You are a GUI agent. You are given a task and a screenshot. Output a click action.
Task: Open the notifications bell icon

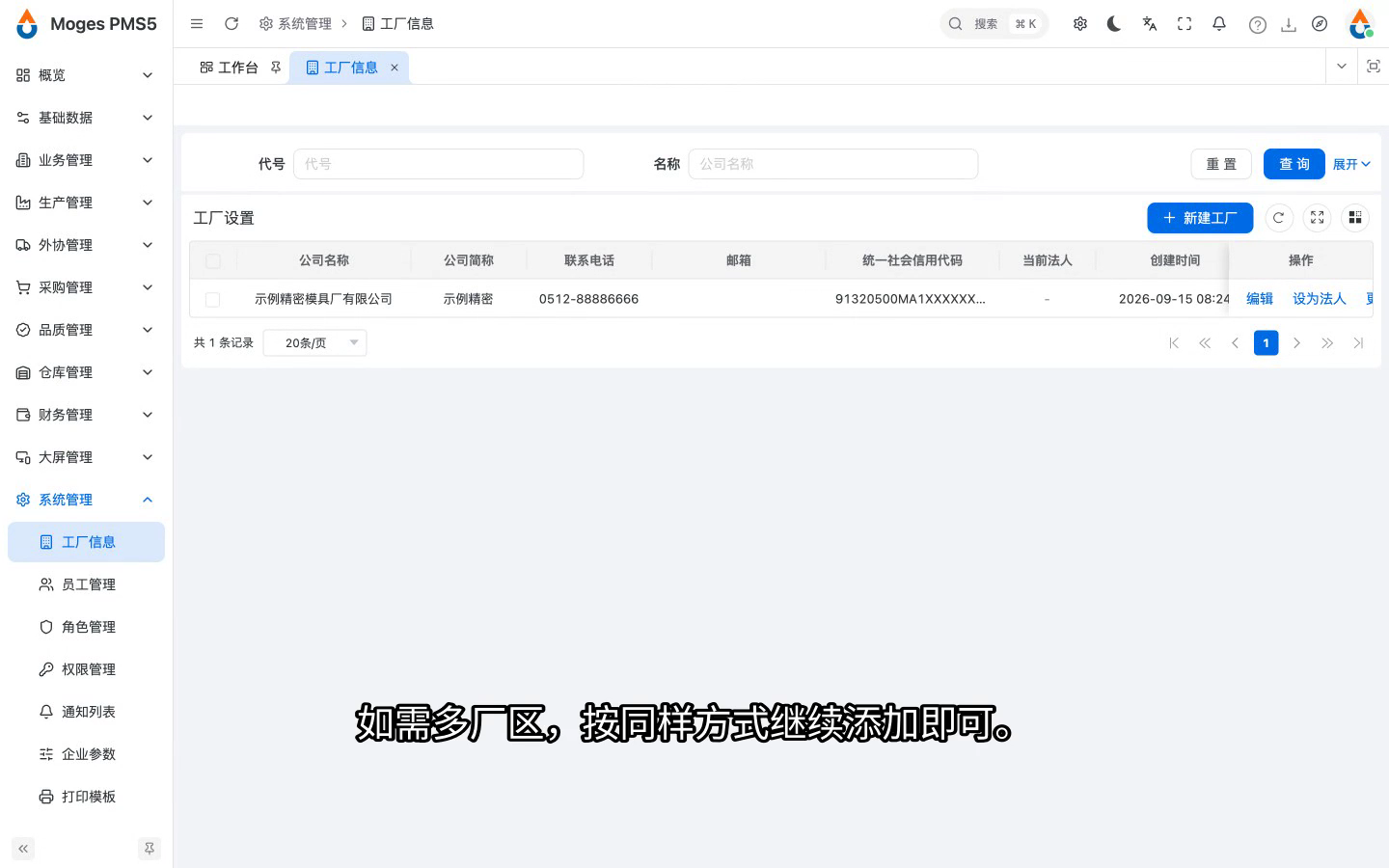tap(1219, 24)
